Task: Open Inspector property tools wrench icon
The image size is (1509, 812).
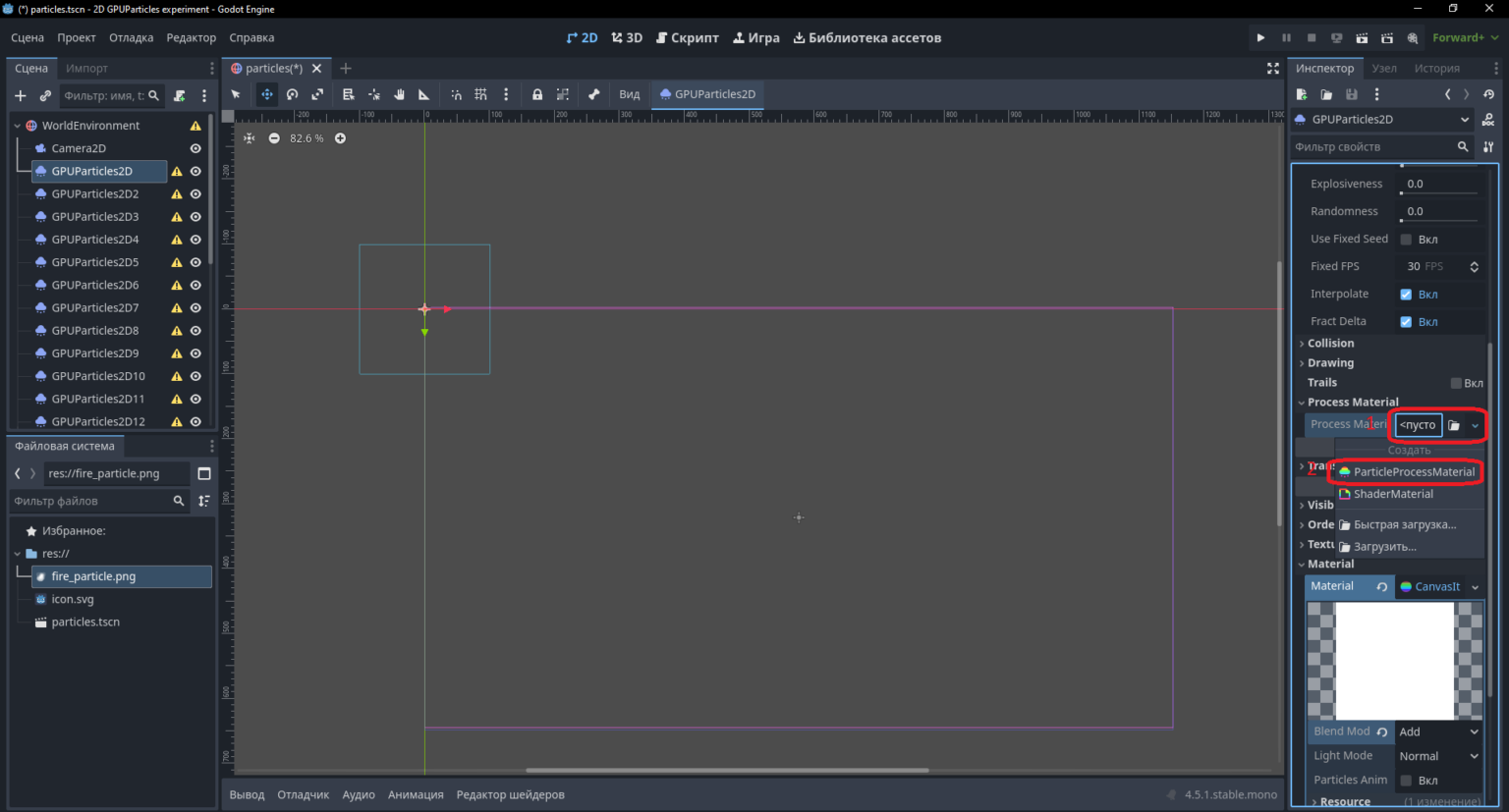Action: [1488, 146]
